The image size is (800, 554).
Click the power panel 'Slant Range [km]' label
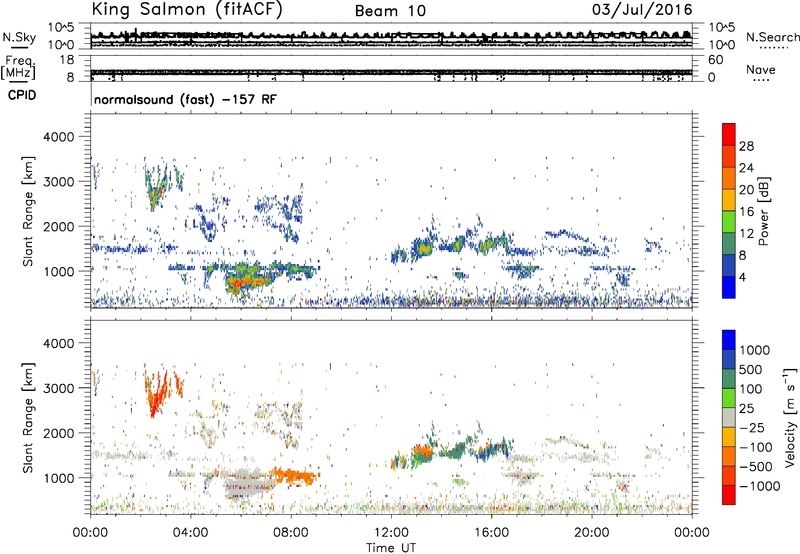point(28,211)
